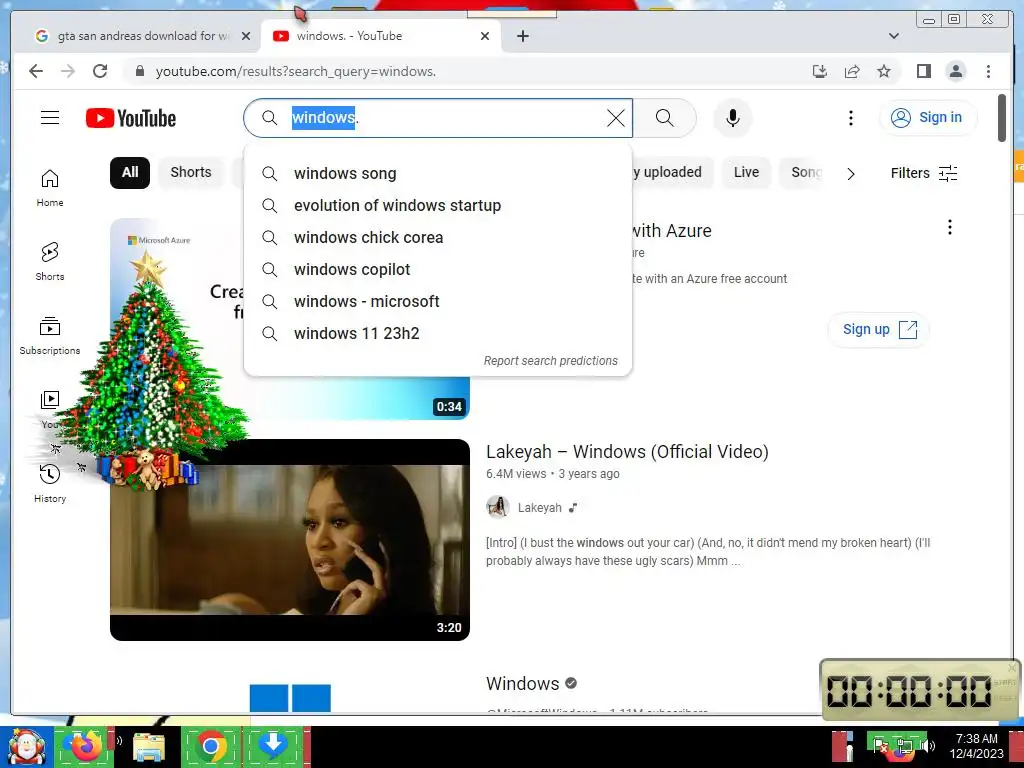Image resolution: width=1024 pixels, height=768 pixels.
Task: Click the Lakeyah channel avatar
Action: pos(498,507)
